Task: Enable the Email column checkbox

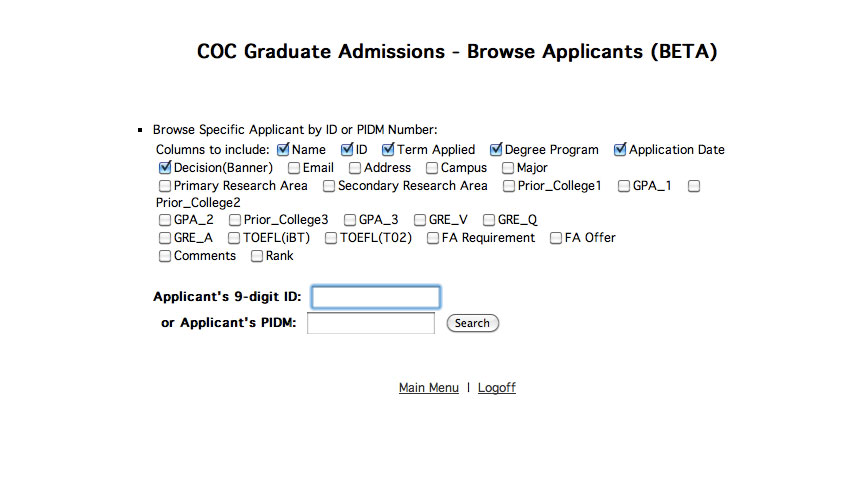Action: (294, 168)
